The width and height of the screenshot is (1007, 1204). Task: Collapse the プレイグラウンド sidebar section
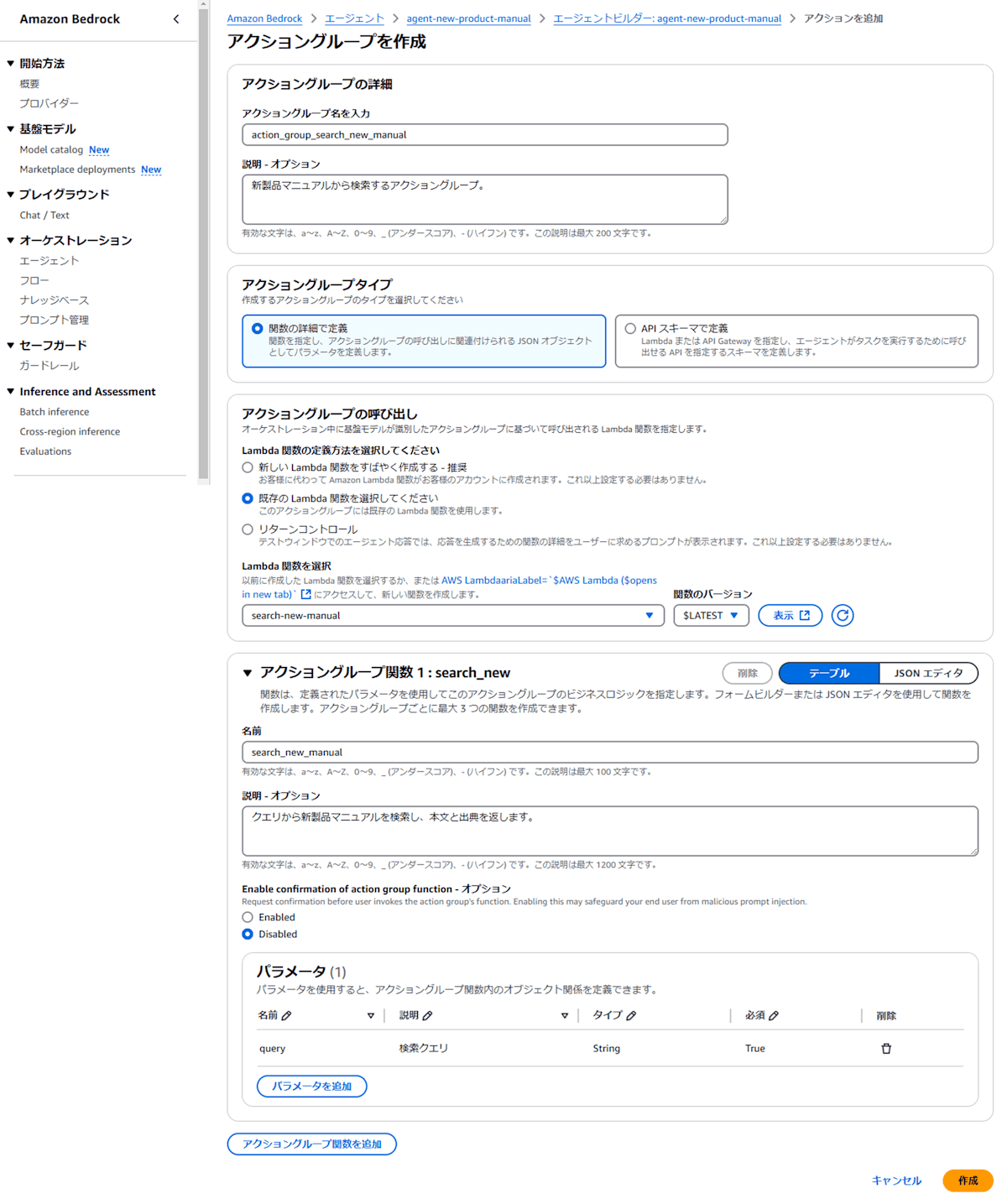(x=10, y=195)
